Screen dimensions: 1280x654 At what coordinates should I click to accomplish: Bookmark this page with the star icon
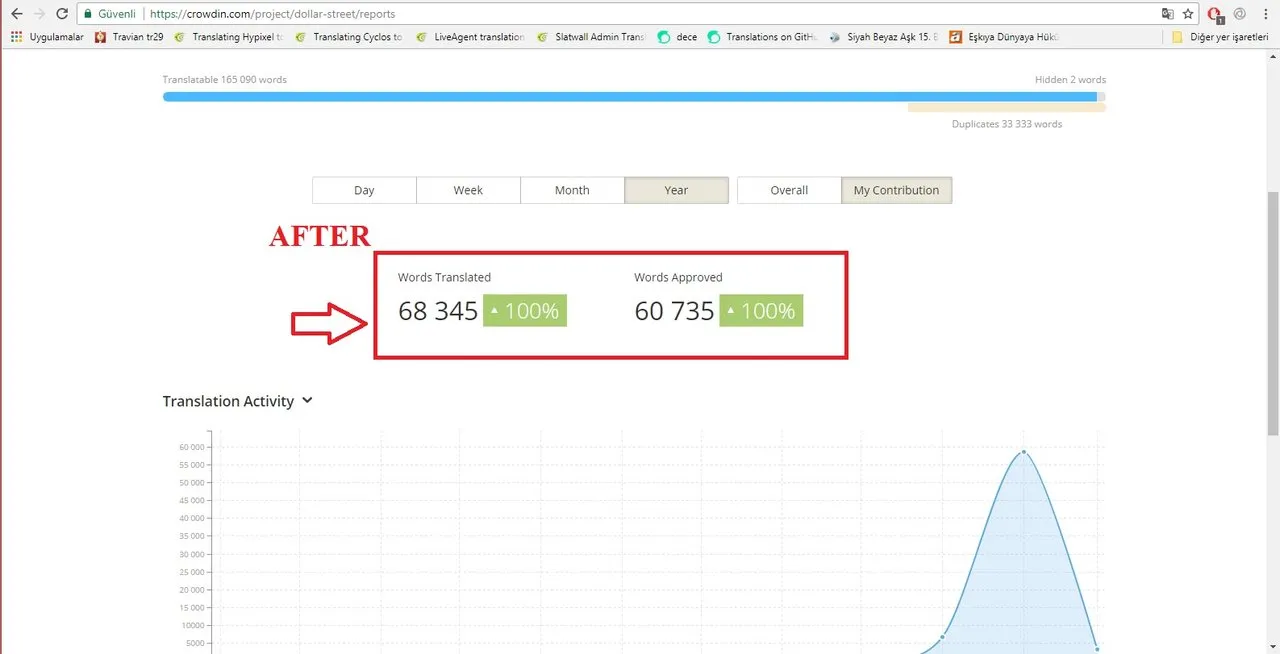pos(1188,14)
